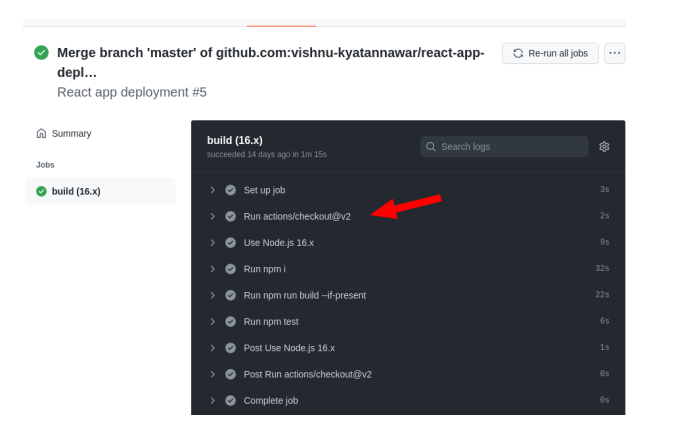Screen dimensions: 687x437
Task: Click green success icon beside workflow title
Action: click(x=41, y=53)
